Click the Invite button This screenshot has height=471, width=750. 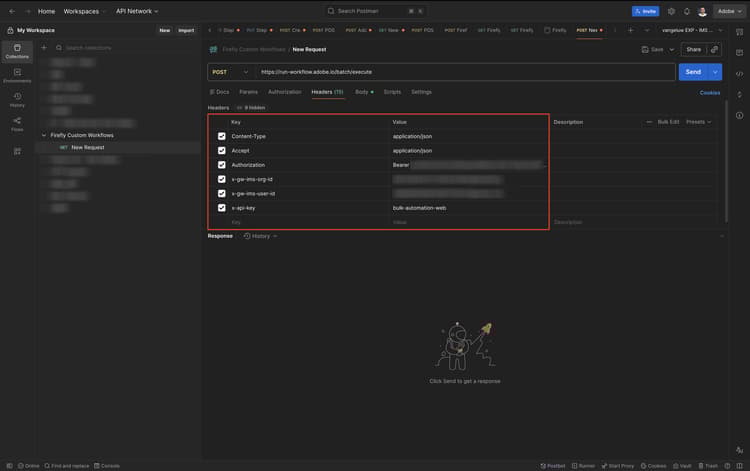coord(645,11)
